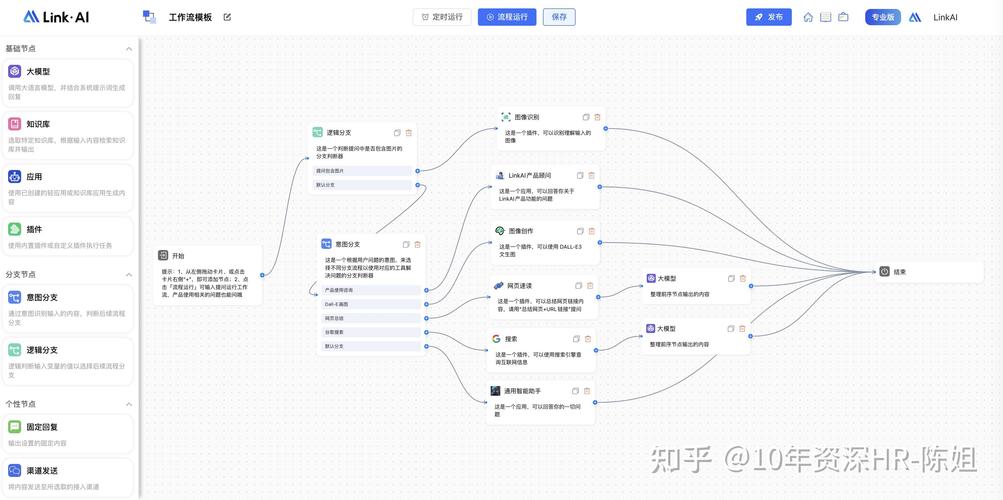Select the 默认分支 row in 逻辑分支 node
Viewport: 1003px width, 500px height.
point(363,185)
